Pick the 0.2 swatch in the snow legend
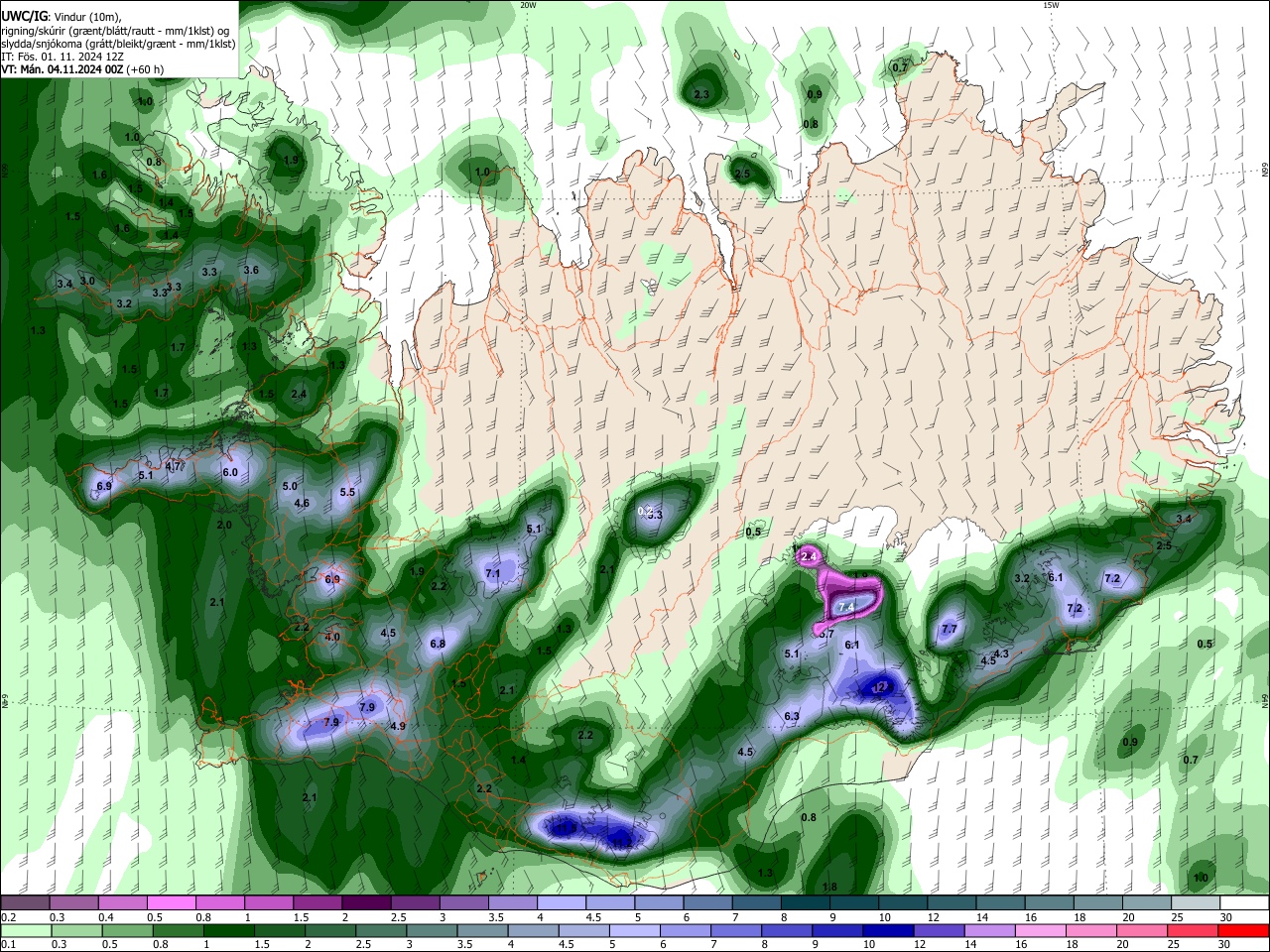The image size is (1270, 952). (25, 903)
